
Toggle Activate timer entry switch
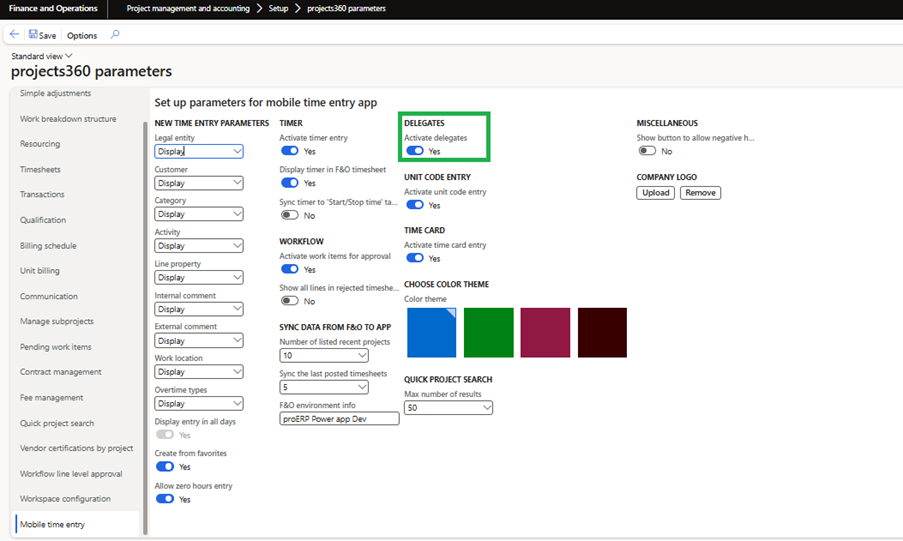coord(290,151)
